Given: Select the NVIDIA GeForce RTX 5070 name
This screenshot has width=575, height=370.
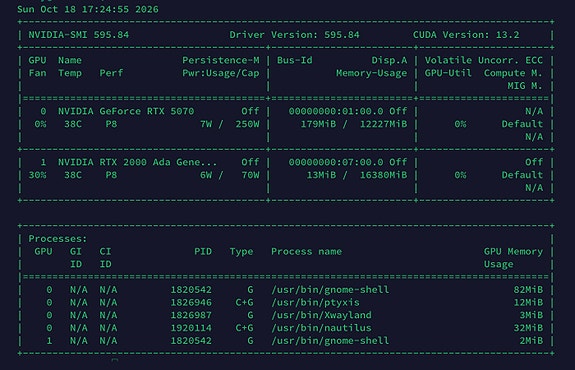Looking at the screenshot, I should pyautogui.click(x=126, y=111).
